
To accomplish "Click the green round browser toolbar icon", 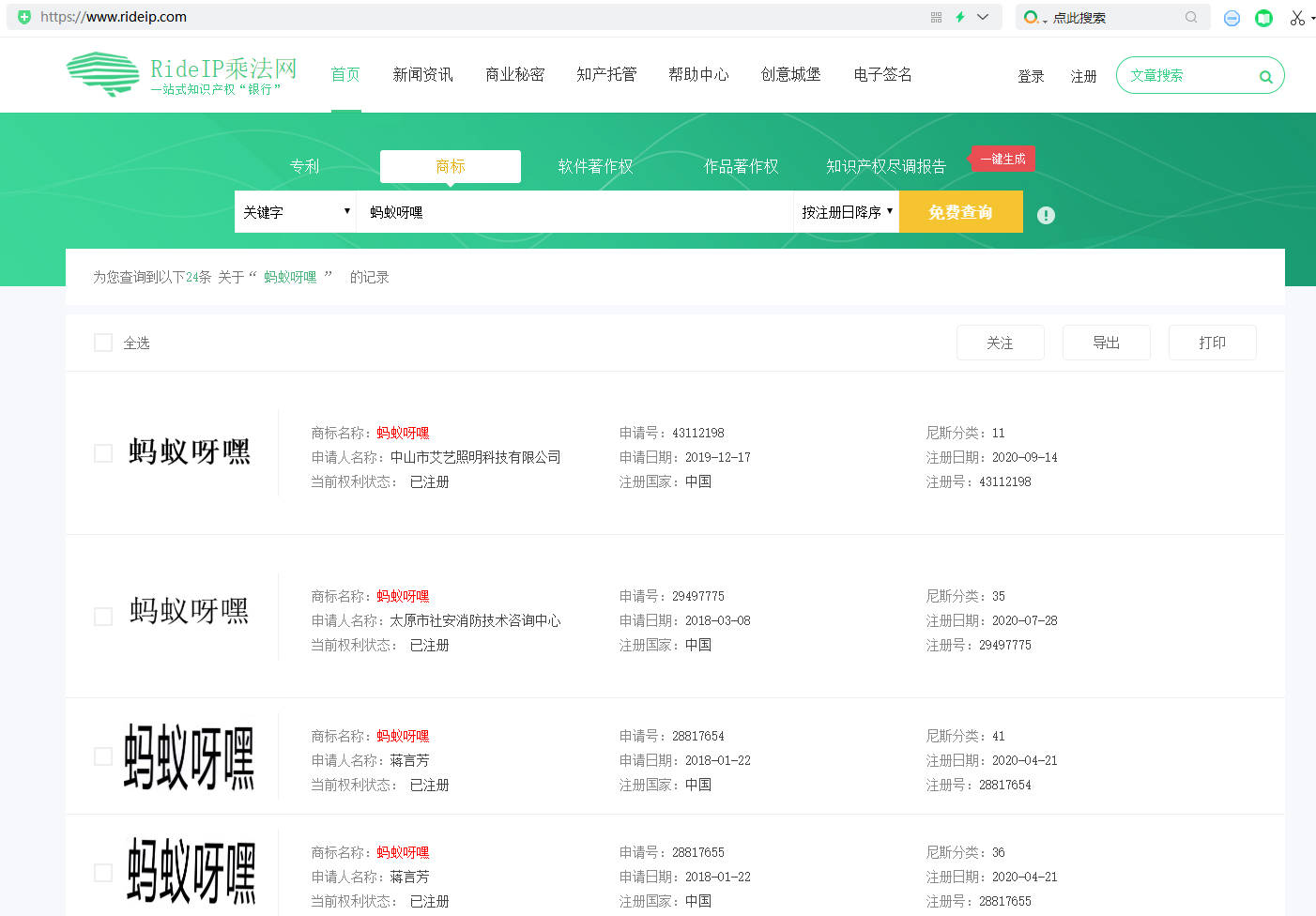I will [x=1264, y=18].
